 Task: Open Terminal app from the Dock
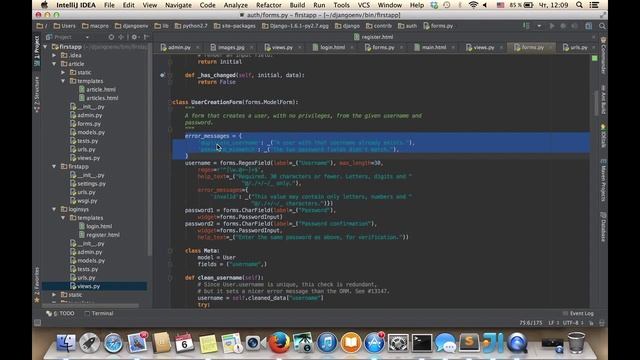(421, 342)
